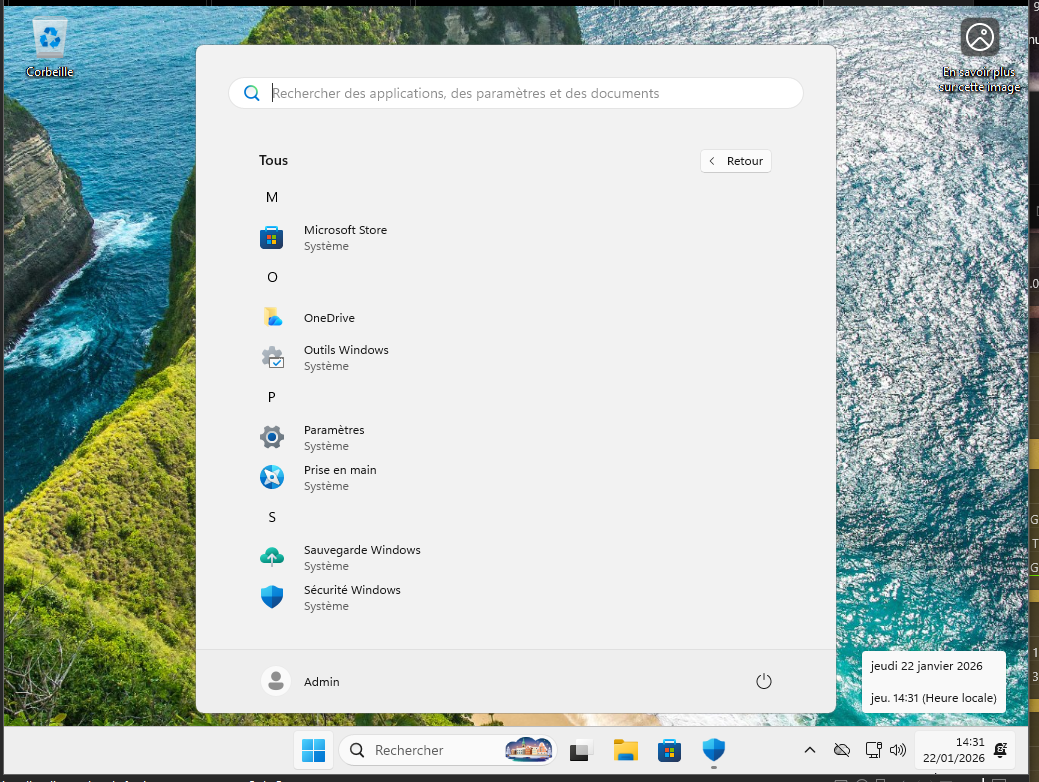Open Paramètres from the app list
Viewport: 1039px width, 782px height.
334,437
